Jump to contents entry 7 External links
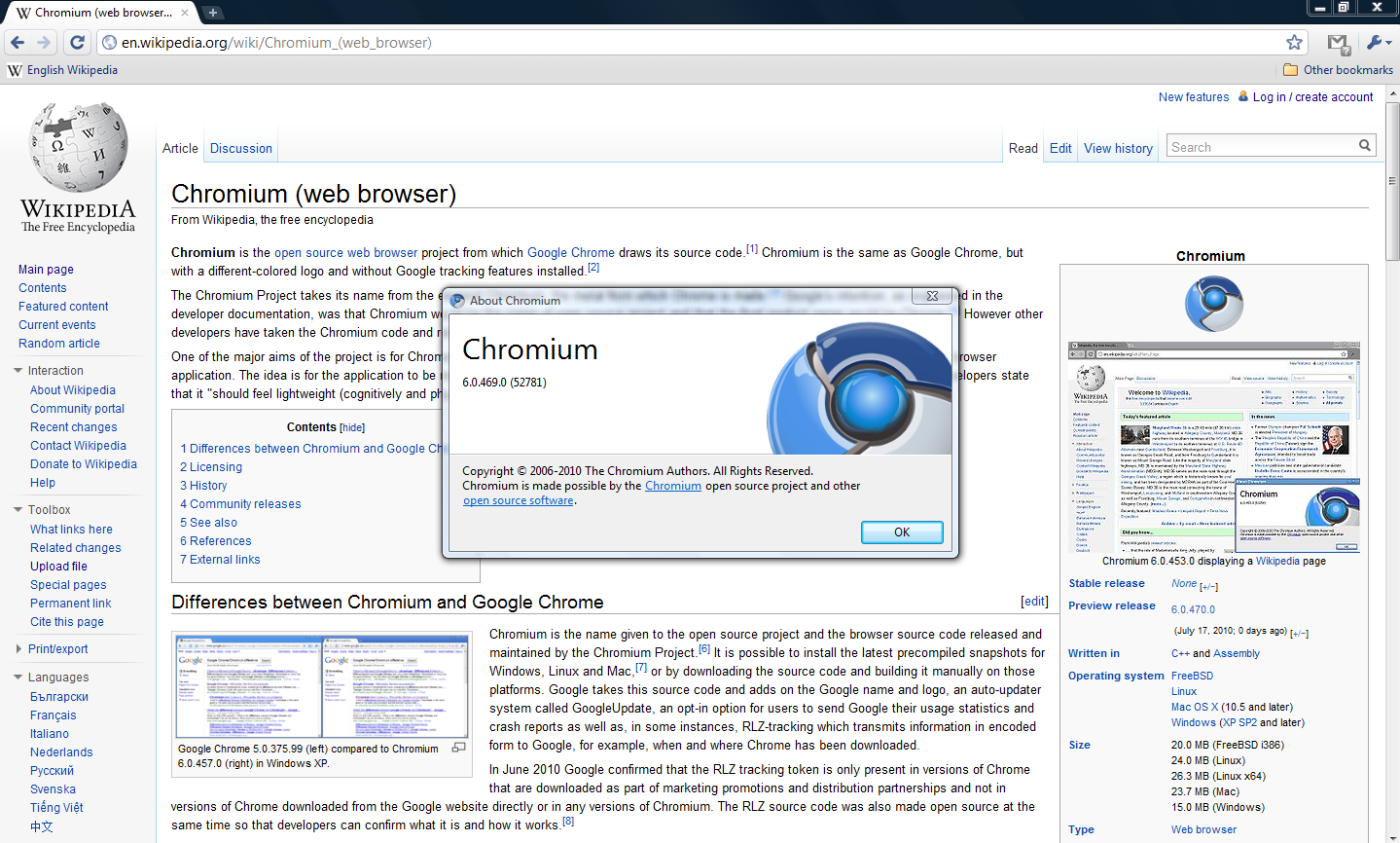This screenshot has width=1400, height=843. click(220, 560)
